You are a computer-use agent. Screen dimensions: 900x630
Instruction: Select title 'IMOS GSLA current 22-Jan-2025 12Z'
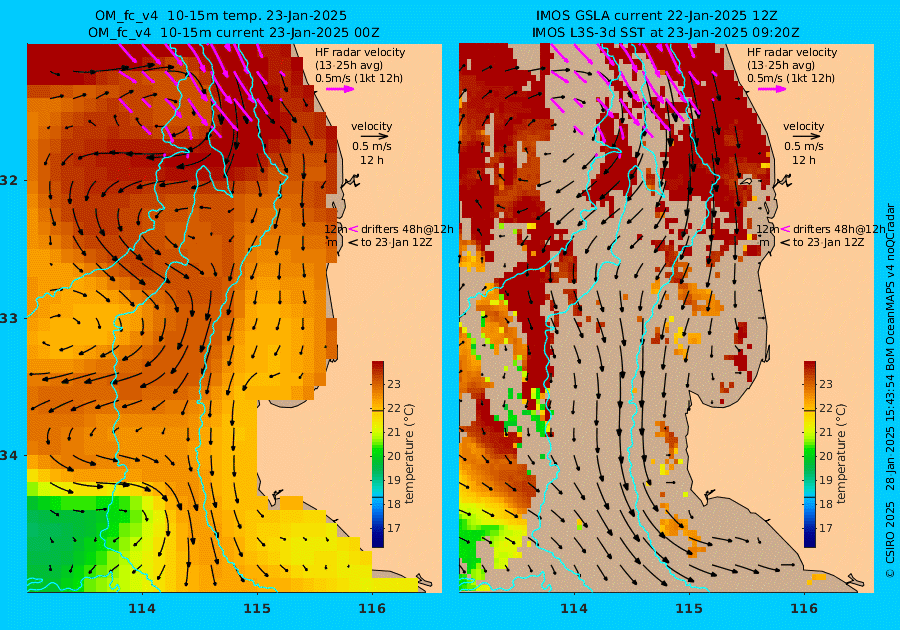click(x=657, y=15)
